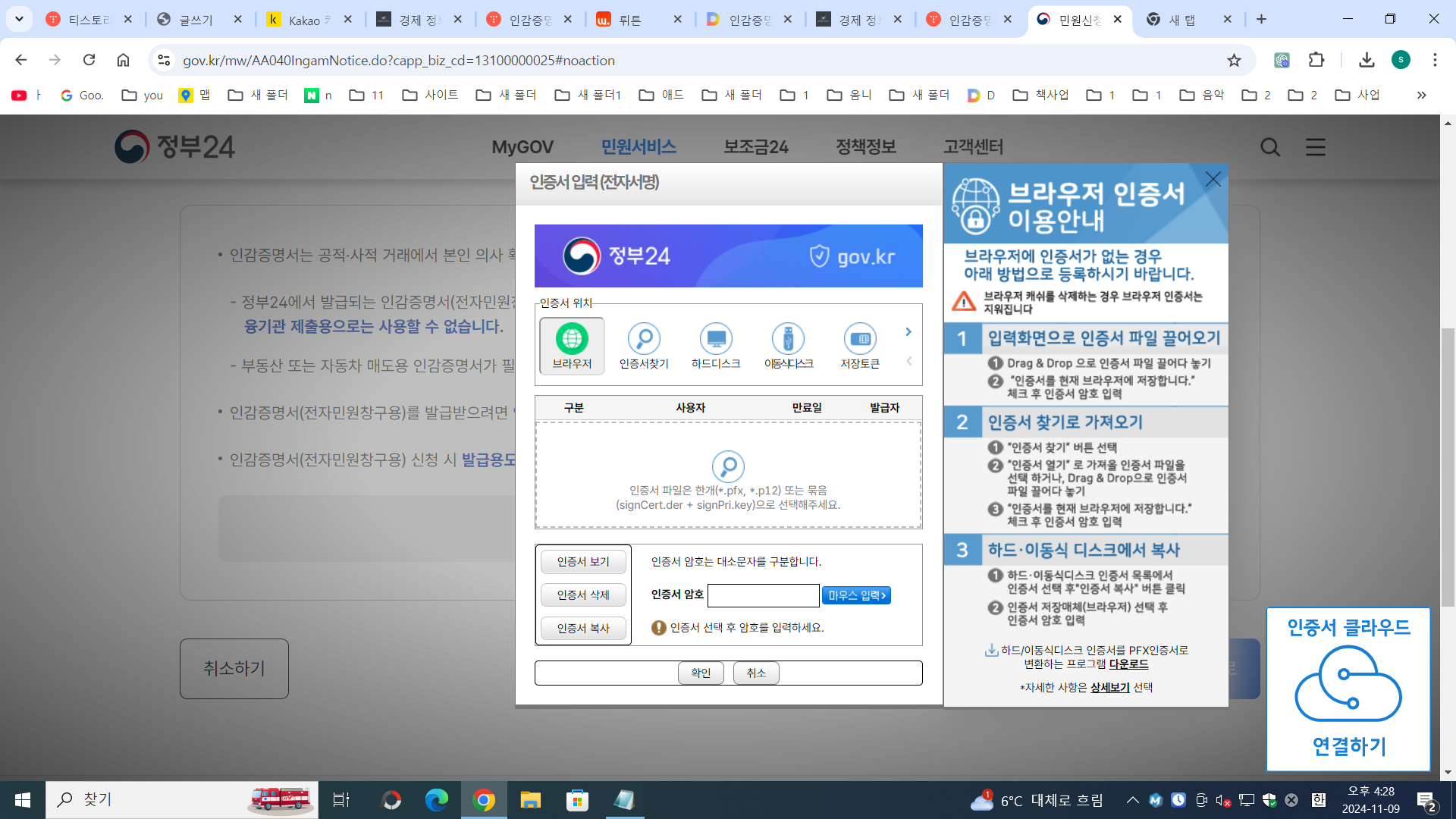Switch to the Kakao browser tab
Screen dimensions: 1456x819
coord(303,20)
